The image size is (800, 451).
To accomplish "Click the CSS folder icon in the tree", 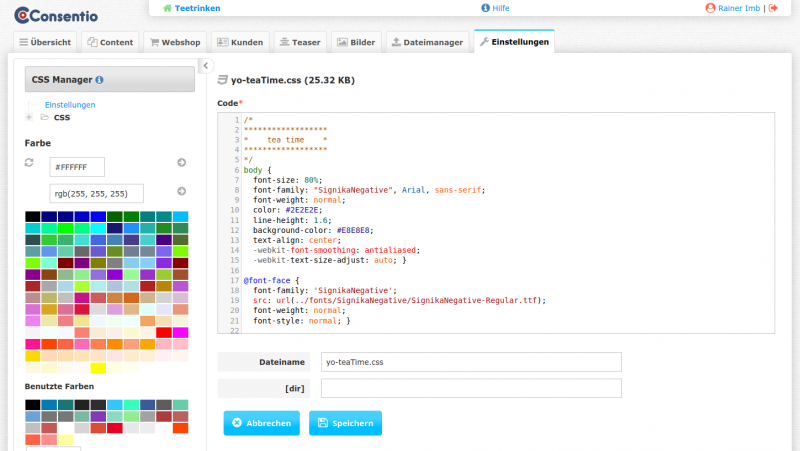I will (x=44, y=117).
